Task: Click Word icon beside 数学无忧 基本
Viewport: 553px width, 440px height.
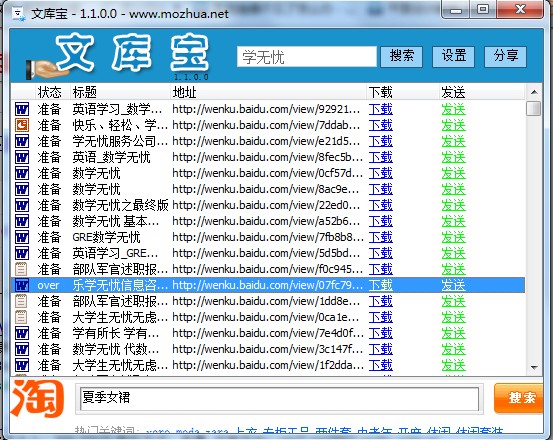Action: [x=22, y=221]
